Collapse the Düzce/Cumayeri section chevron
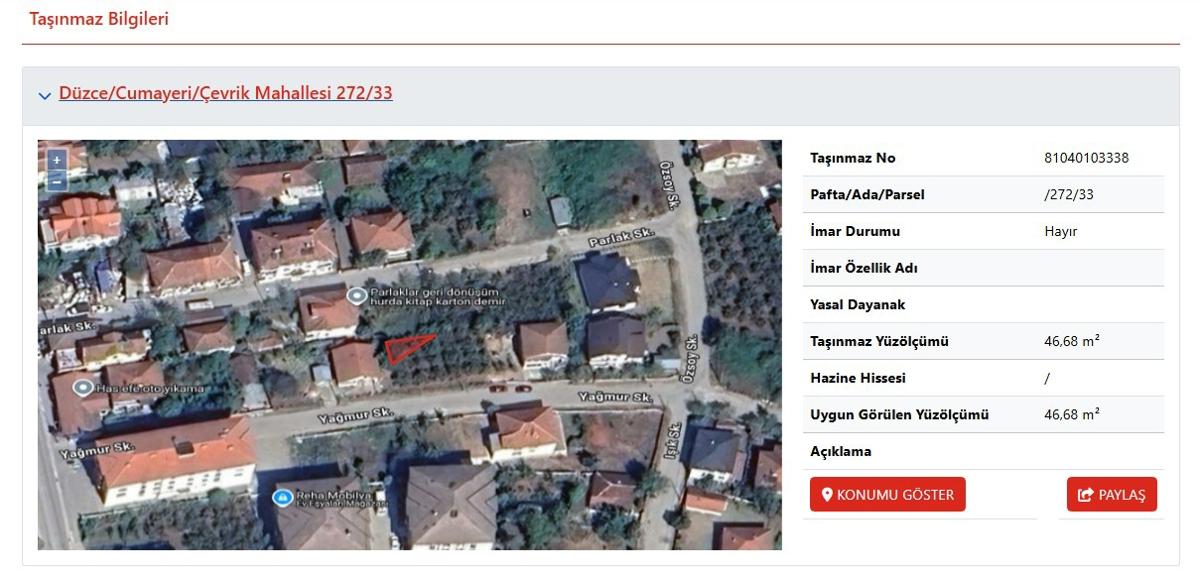Screen dimensions: 1200x577 coord(44,96)
